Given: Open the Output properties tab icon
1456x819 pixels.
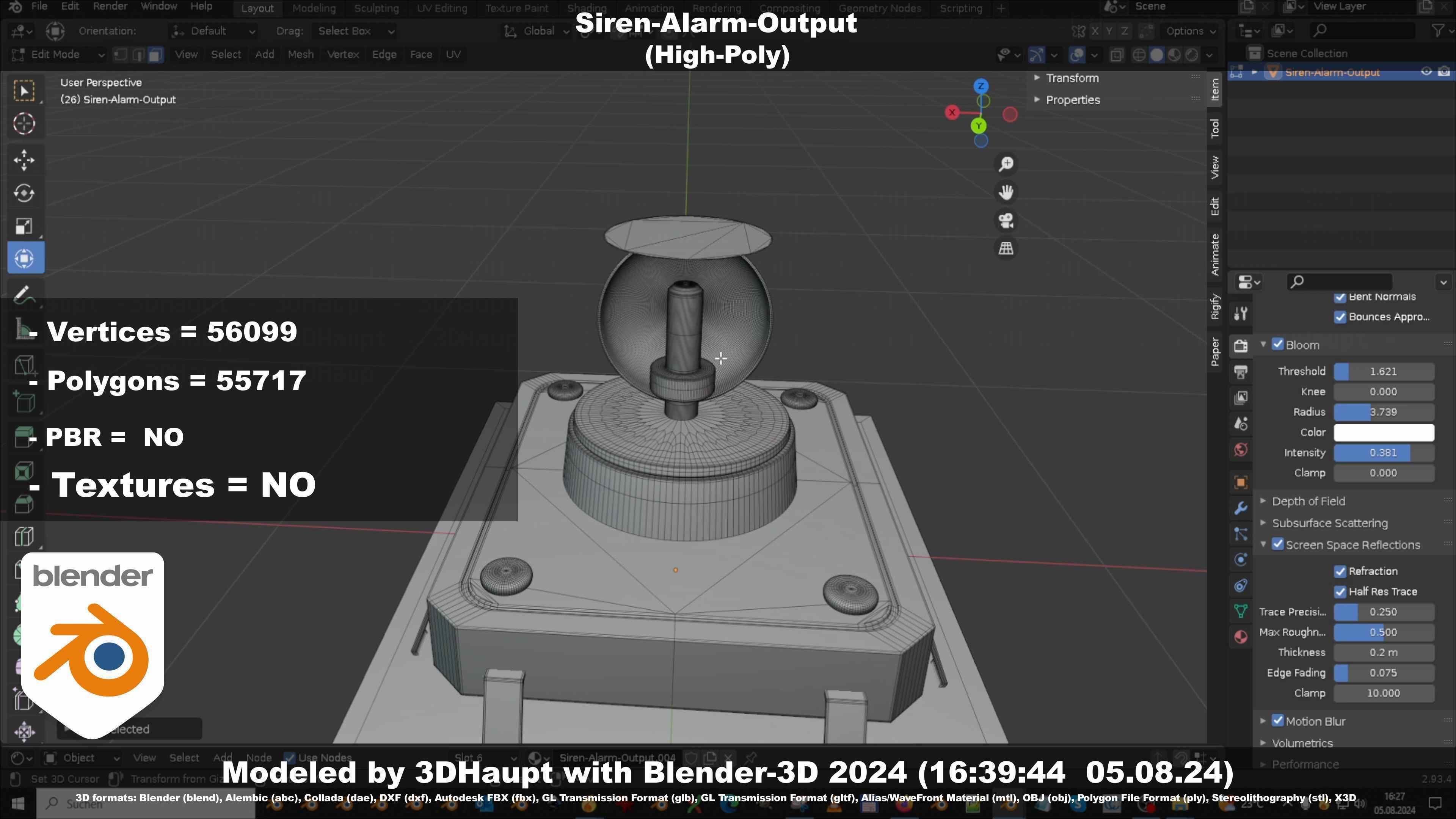Looking at the screenshot, I should tap(1241, 371).
